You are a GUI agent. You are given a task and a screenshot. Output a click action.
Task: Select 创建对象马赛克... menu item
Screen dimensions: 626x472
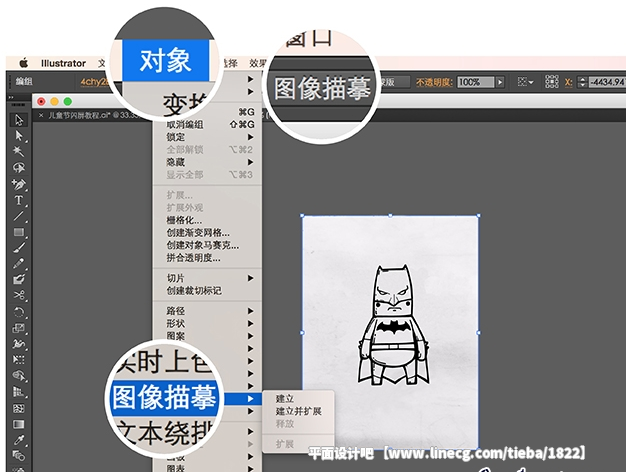[207, 245]
